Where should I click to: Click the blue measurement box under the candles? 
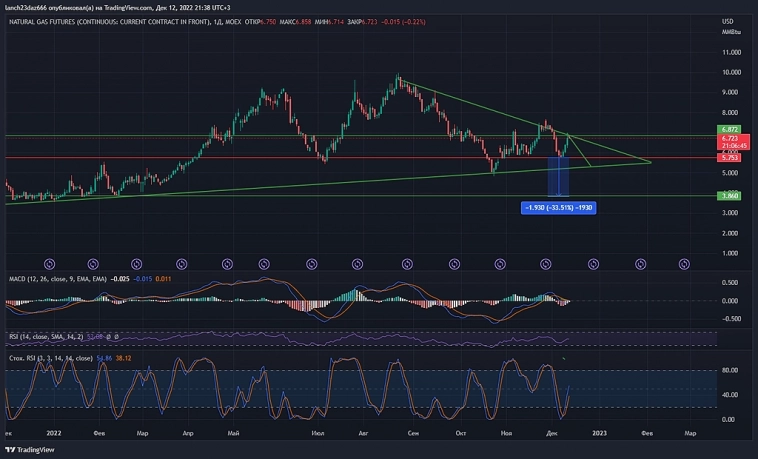pyautogui.click(x=559, y=176)
